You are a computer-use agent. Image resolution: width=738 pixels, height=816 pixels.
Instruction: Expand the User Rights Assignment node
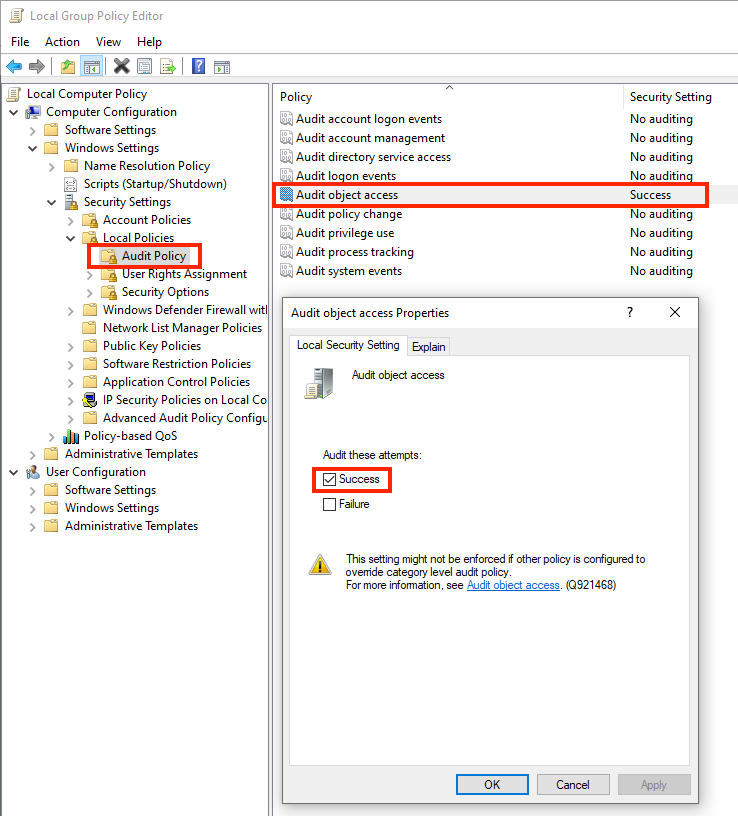[90, 275]
